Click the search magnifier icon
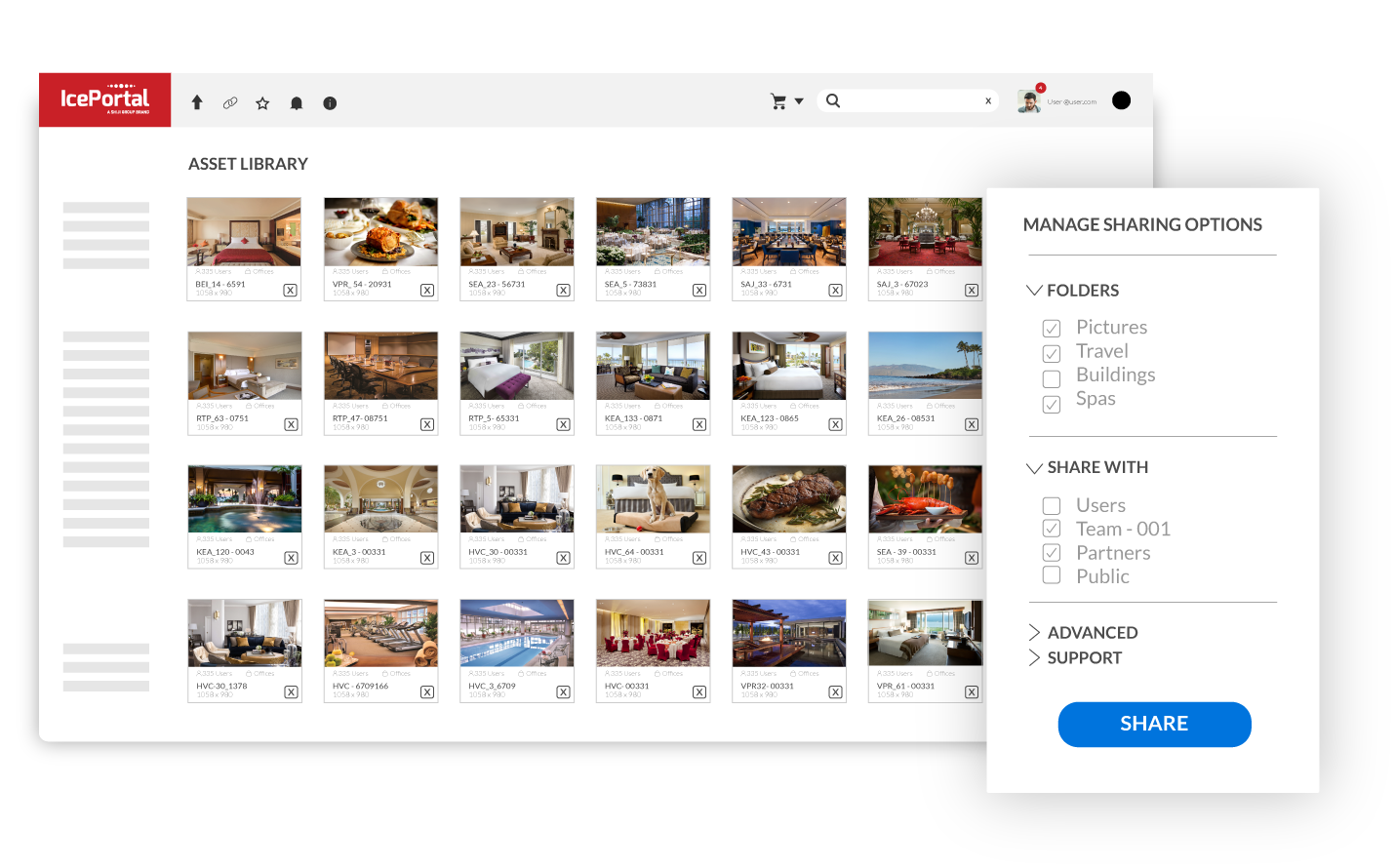The height and width of the screenshot is (868, 1395). click(833, 100)
